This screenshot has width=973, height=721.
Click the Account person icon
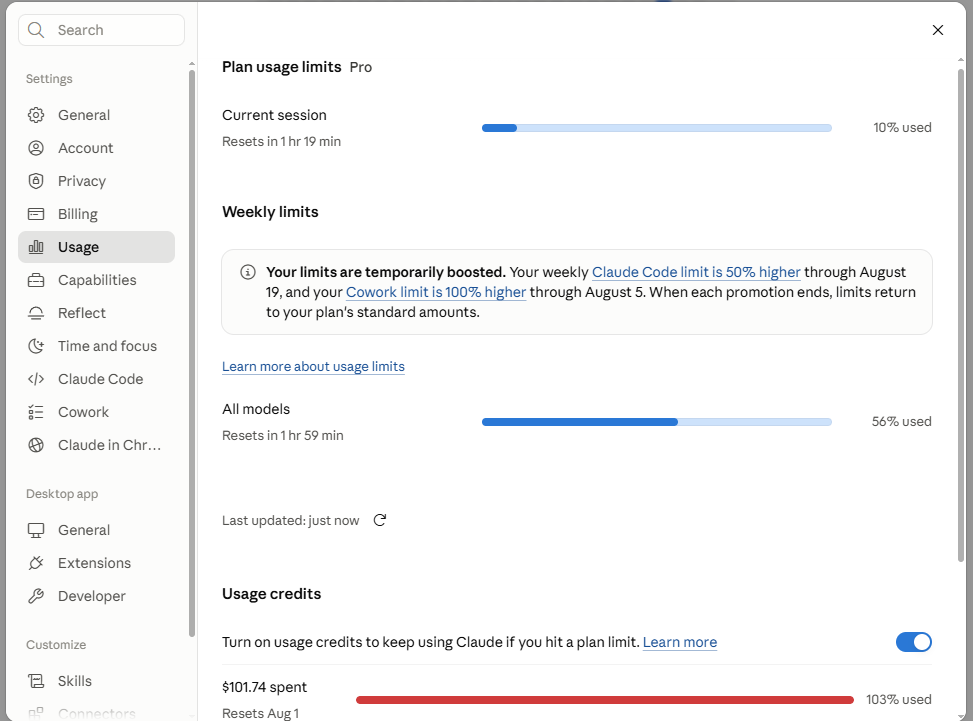point(36,148)
